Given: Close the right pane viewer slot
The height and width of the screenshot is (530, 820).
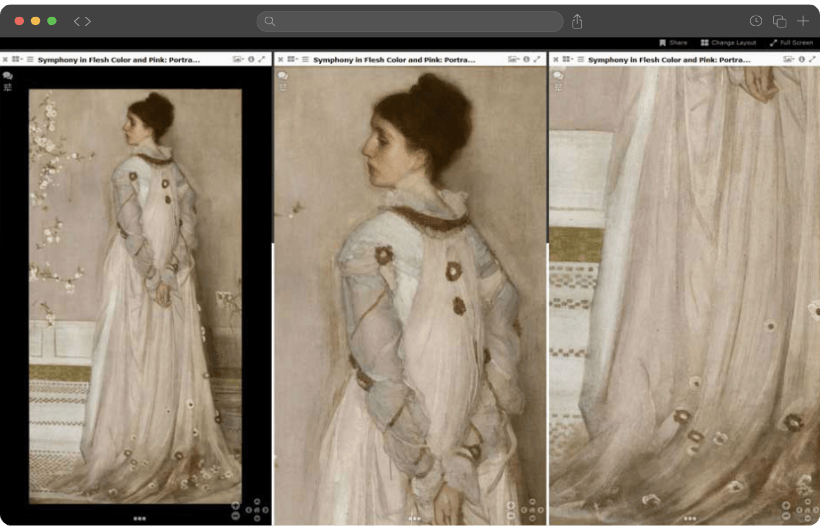Looking at the screenshot, I should pyautogui.click(x=556, y=60).
